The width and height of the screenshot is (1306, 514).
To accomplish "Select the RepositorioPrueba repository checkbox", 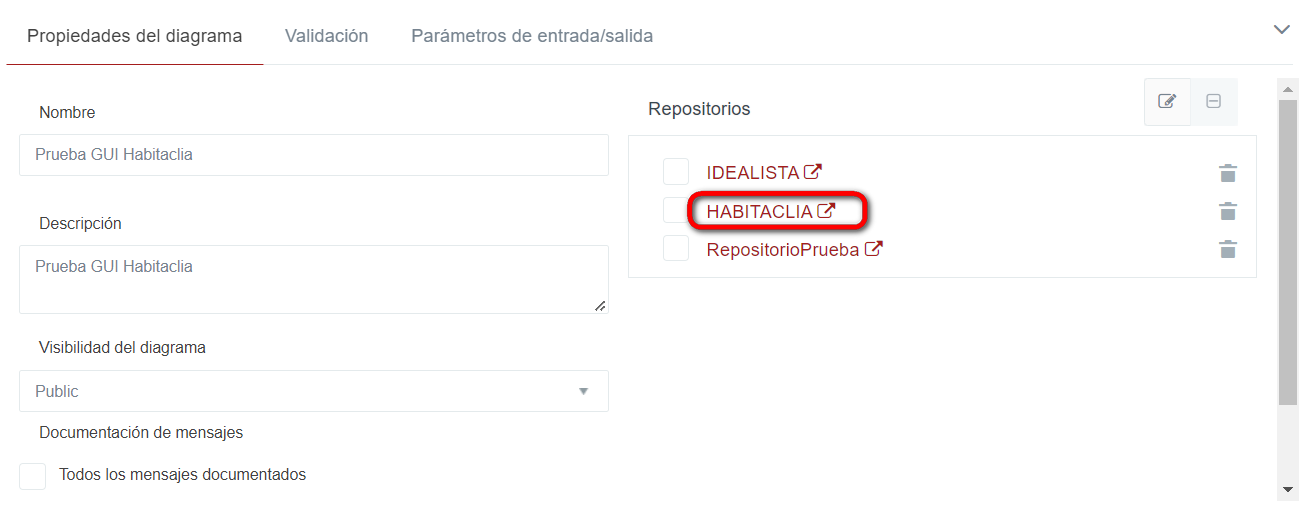I will click(676, 248).
